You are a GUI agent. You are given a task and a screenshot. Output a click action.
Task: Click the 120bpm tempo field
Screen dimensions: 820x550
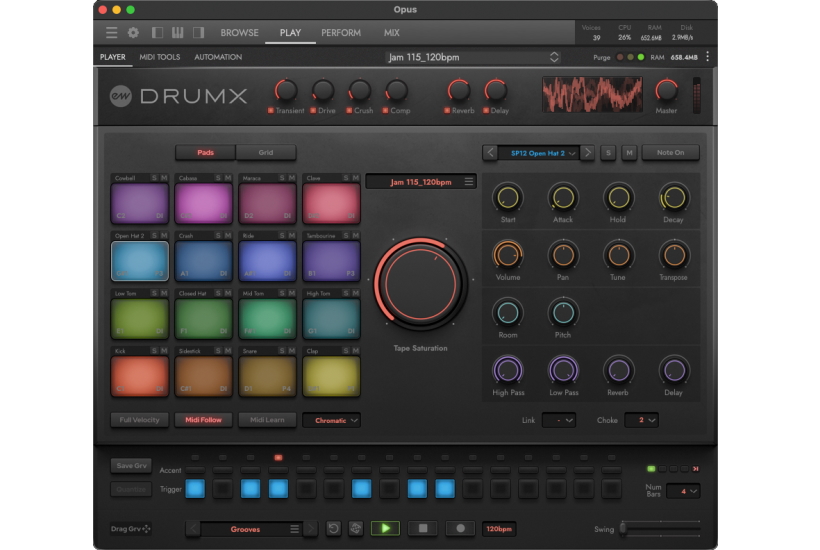(499, 529)
